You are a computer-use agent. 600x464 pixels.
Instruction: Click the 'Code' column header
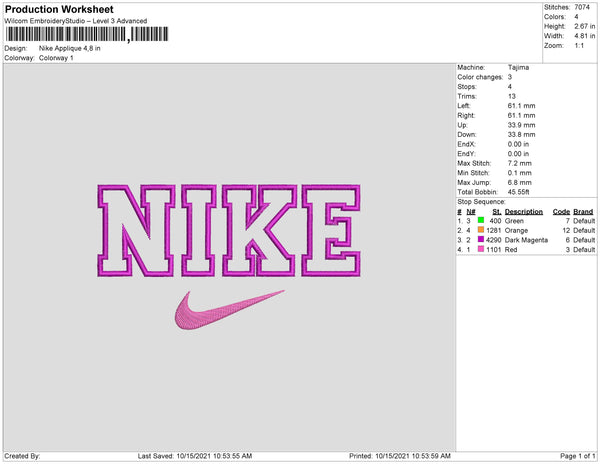pyautogui.click(x=561, y=212)
